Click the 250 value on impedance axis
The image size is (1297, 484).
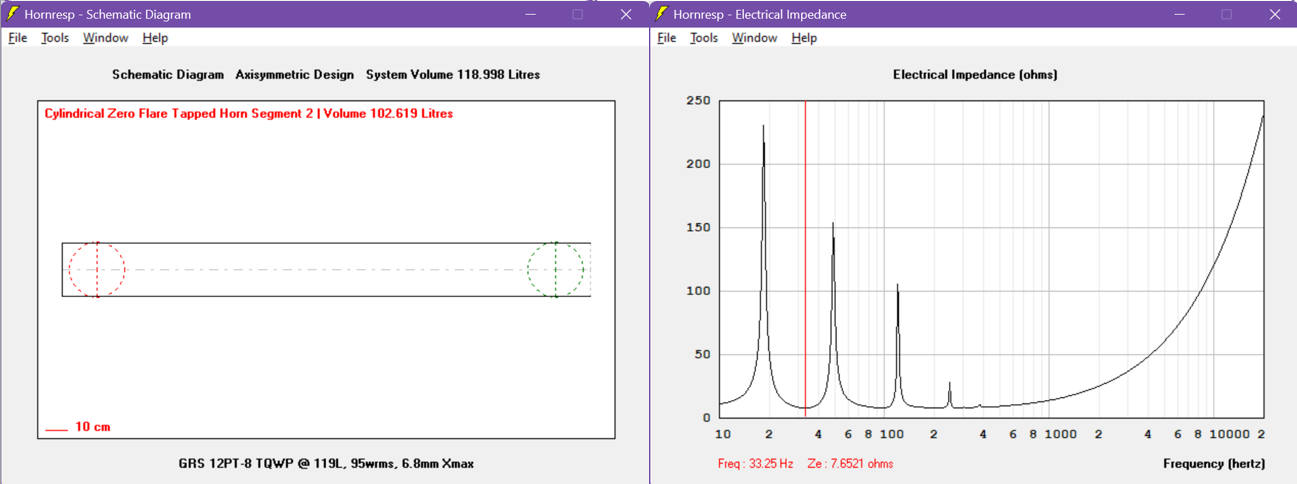click(699, 101)
